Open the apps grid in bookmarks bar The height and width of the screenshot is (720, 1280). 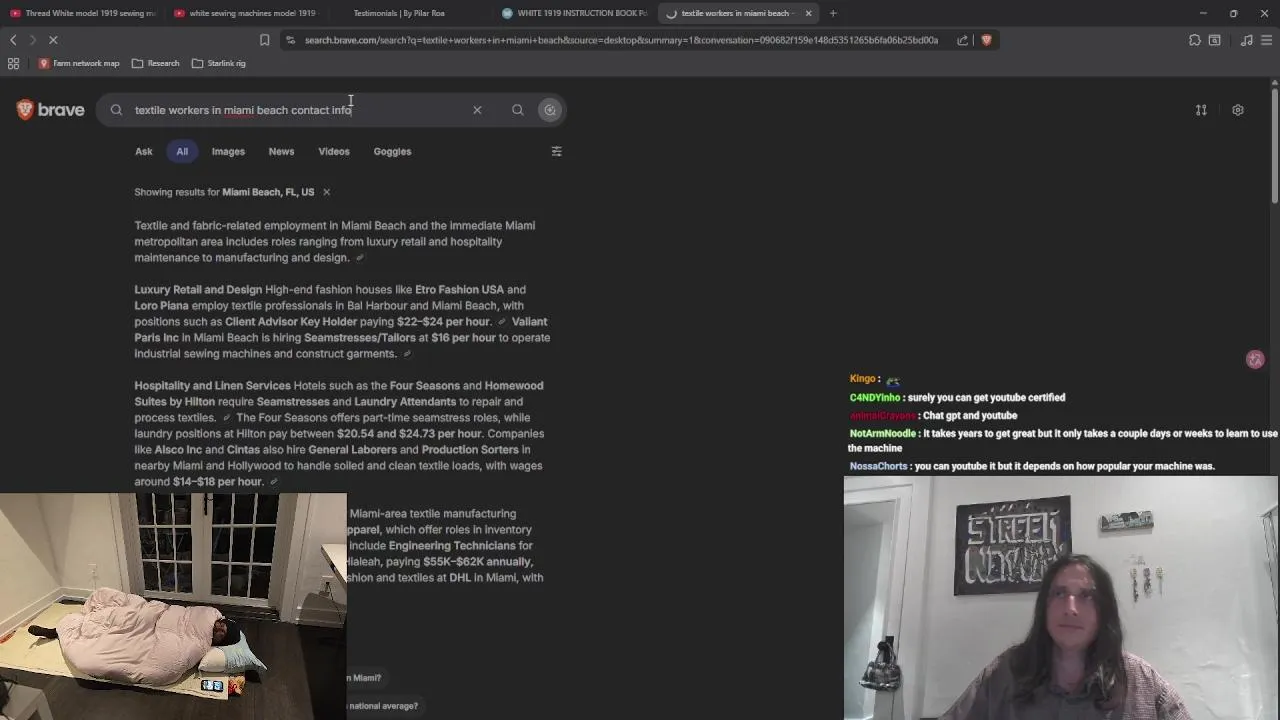point(13,63)
